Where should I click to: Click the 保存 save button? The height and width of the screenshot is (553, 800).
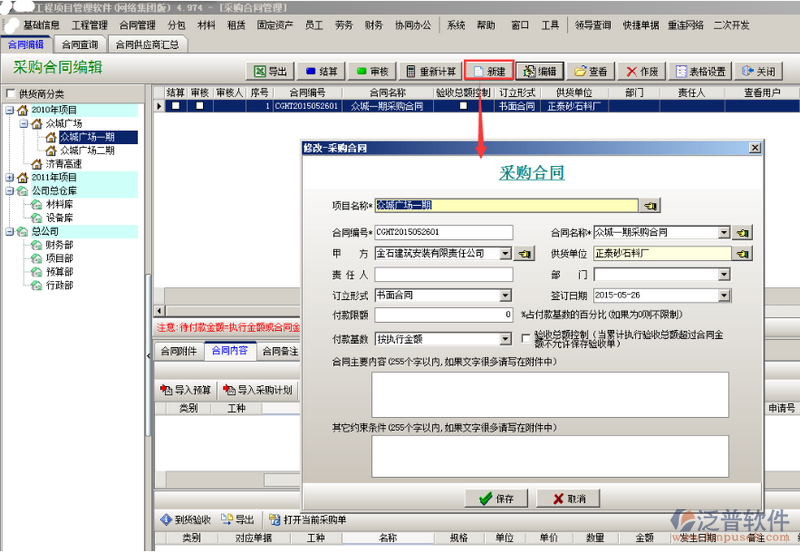click(x=495, y=498)
